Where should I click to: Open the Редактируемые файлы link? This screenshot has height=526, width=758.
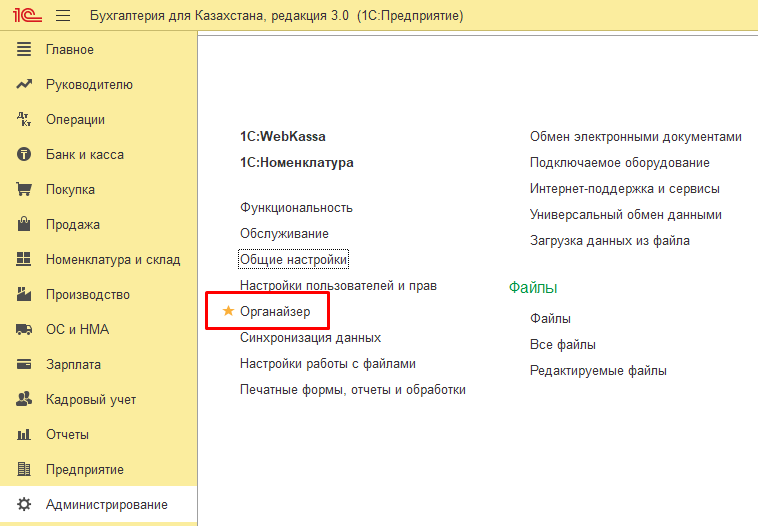coord(598,370)
